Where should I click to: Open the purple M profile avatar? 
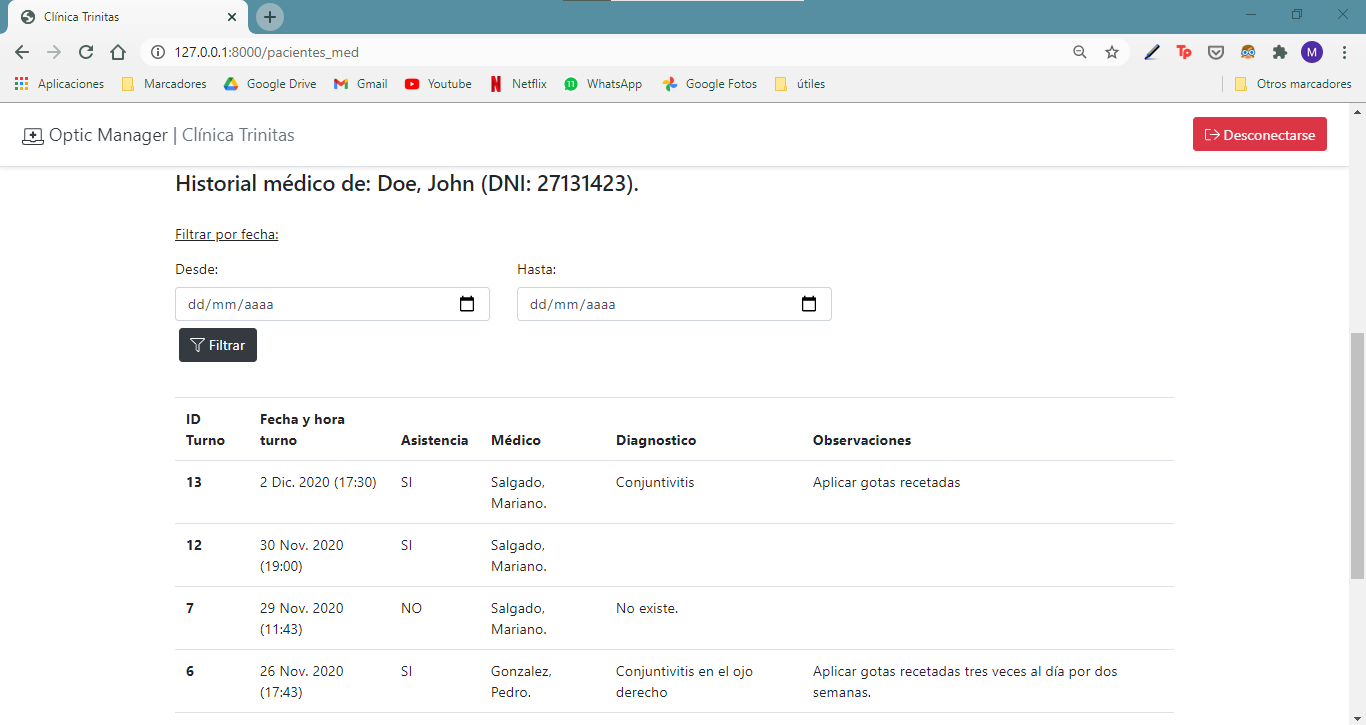click(x=1312, y=52)
